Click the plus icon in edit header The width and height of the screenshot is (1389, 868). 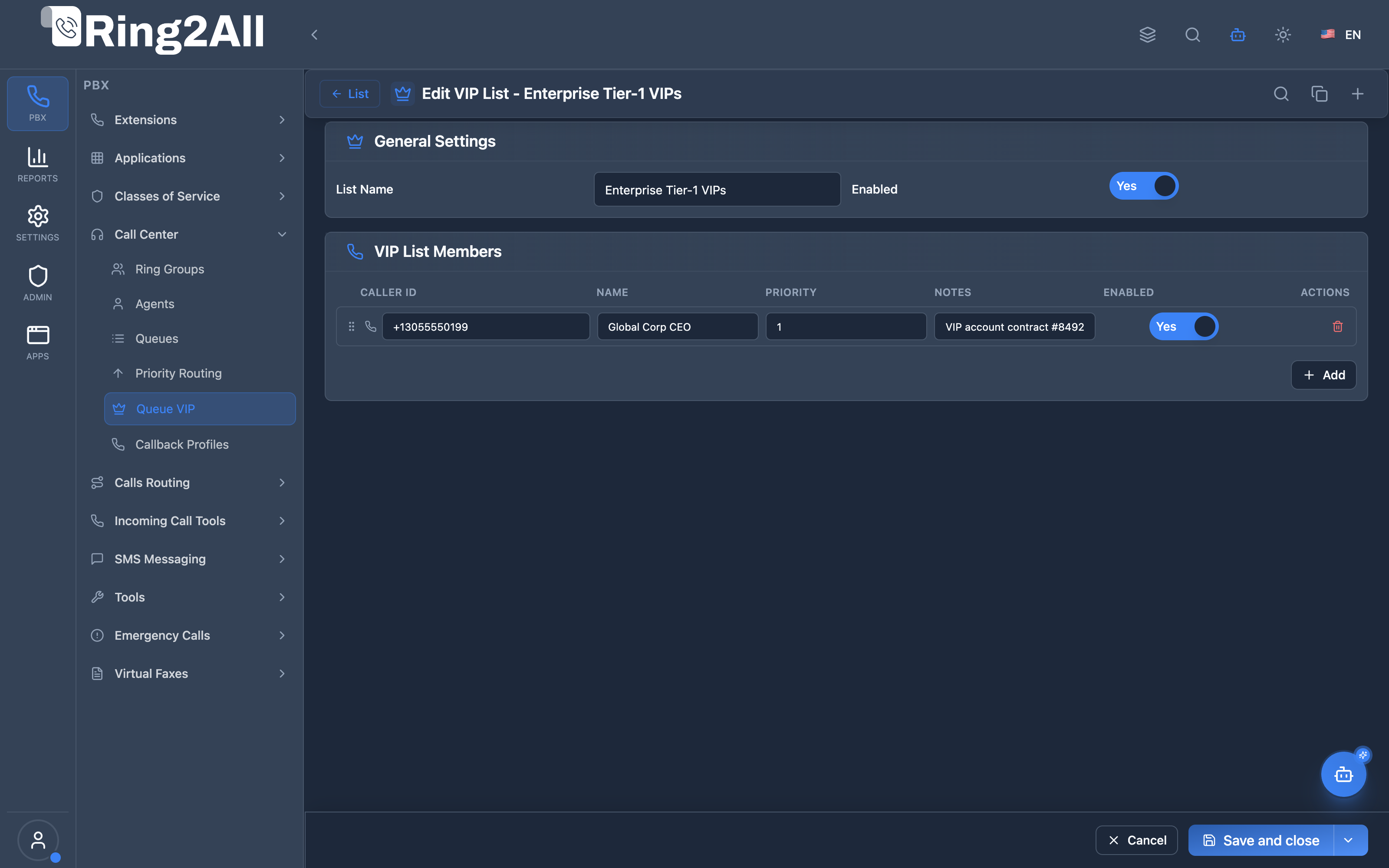coord(1357,94)
